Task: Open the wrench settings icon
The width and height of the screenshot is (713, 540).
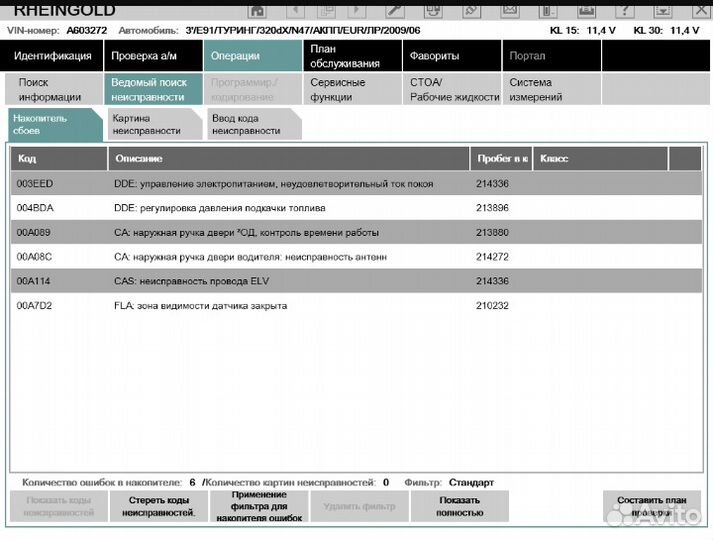Action: coord(395,9)
